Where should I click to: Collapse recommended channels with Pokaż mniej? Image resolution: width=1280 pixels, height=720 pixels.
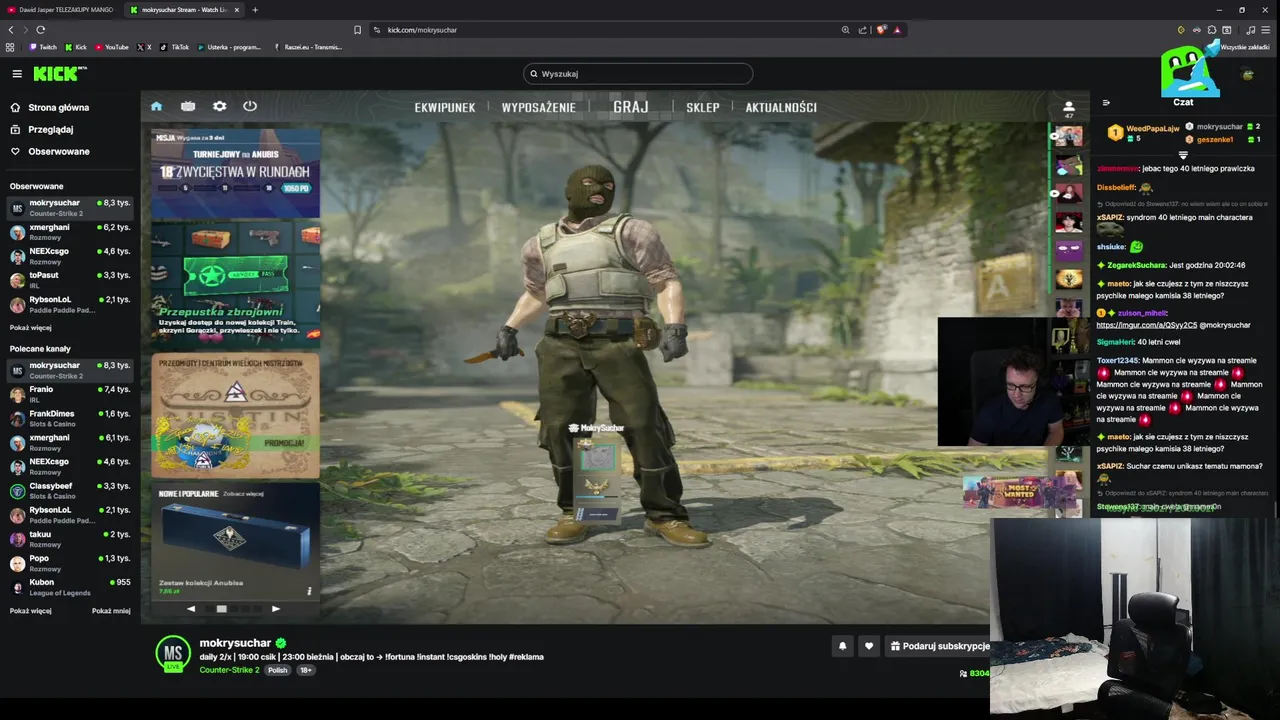(111, 611)
